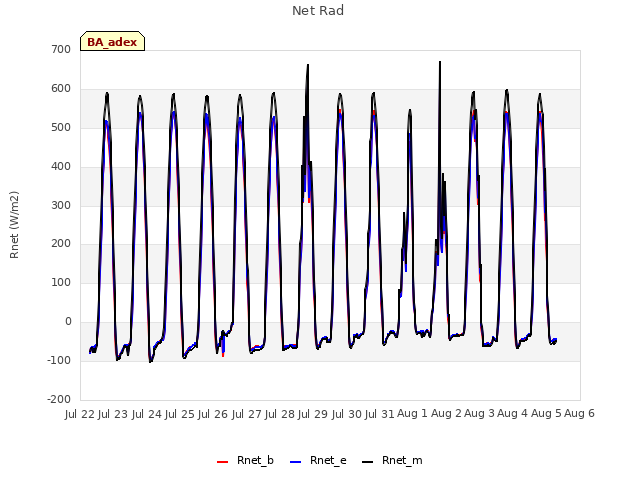Click the Jul 28 x-axis date label

tap(280, 414)
